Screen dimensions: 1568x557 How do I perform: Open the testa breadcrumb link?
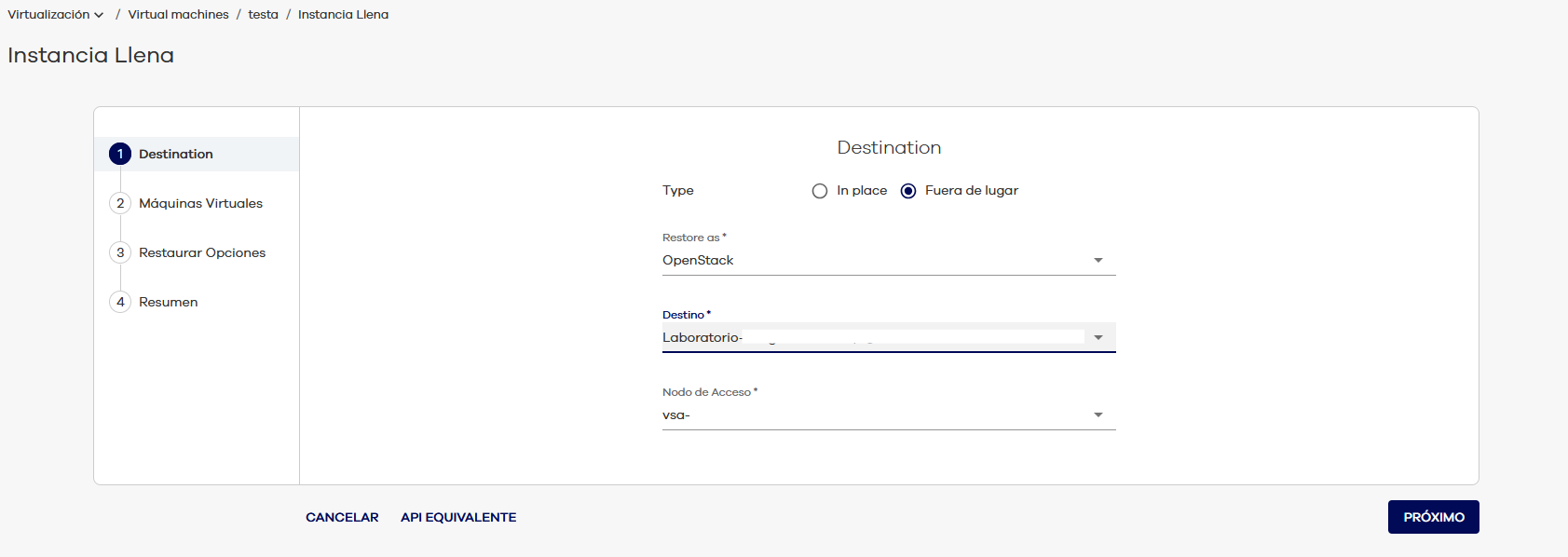click(263, 15)
